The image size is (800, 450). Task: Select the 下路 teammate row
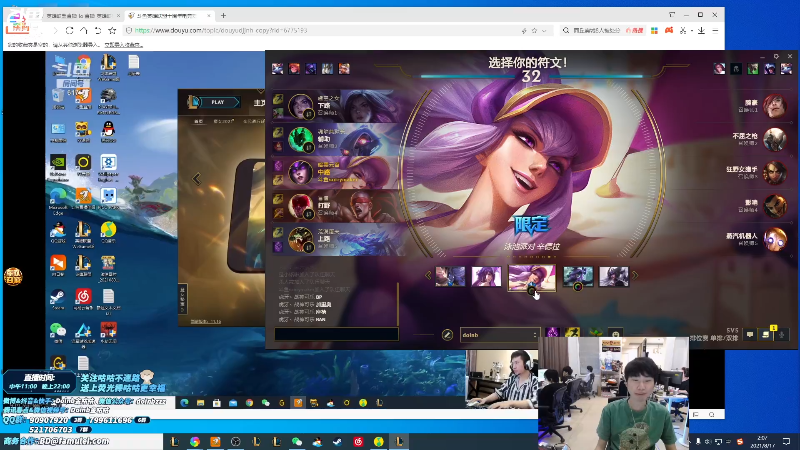[337, 106]
